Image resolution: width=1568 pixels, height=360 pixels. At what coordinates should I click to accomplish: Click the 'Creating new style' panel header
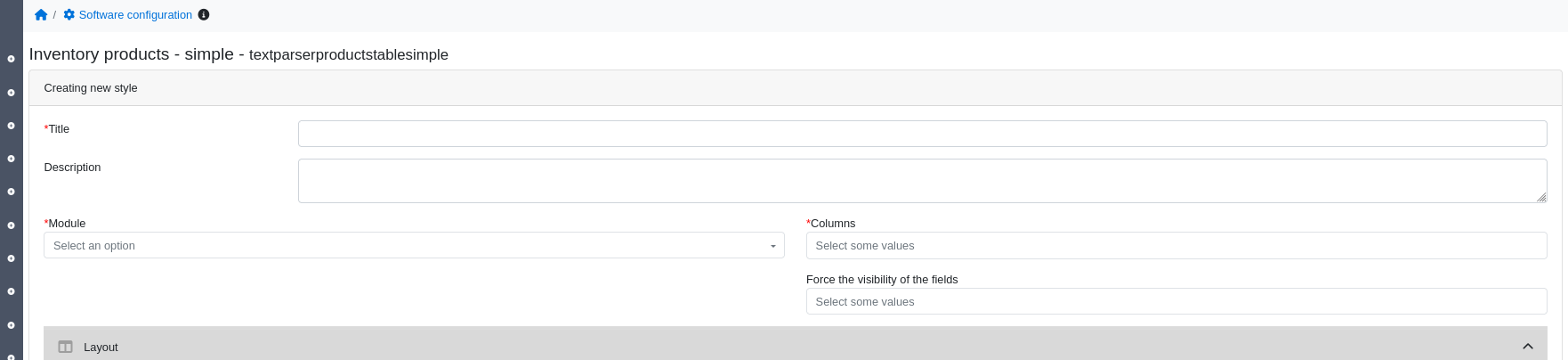pos(796,88)
